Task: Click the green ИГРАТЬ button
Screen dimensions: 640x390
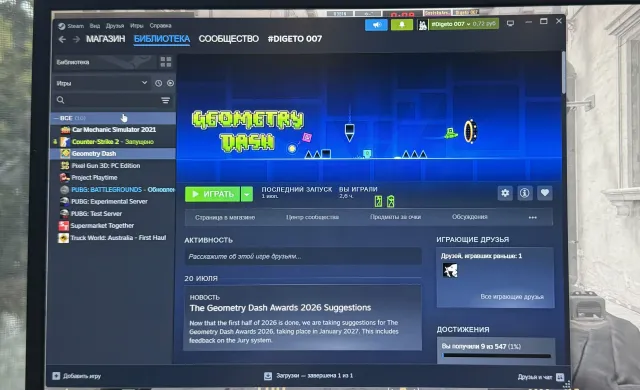Action: (x=213, y=194)
